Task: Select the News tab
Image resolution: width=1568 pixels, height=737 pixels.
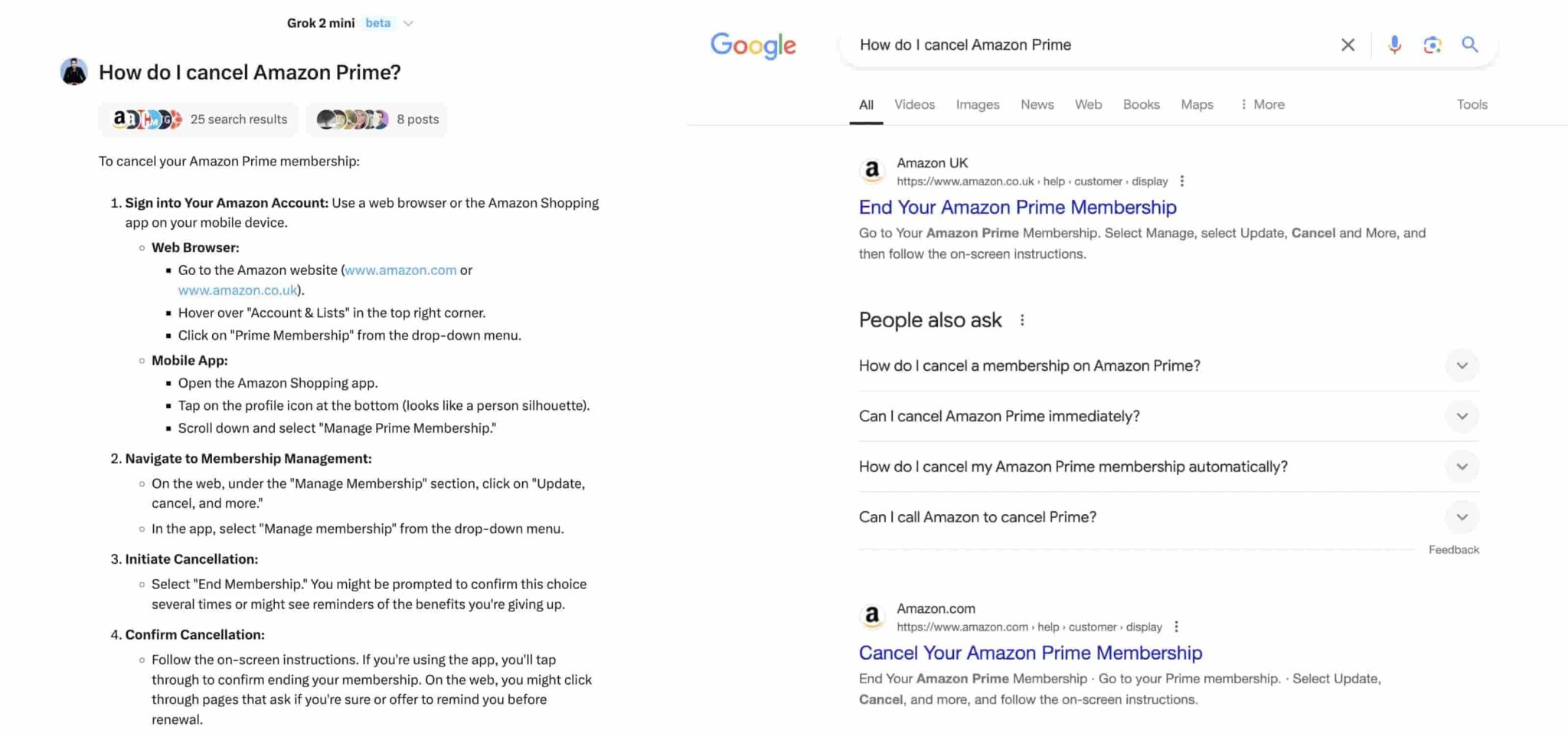Action: point(1037,104)
